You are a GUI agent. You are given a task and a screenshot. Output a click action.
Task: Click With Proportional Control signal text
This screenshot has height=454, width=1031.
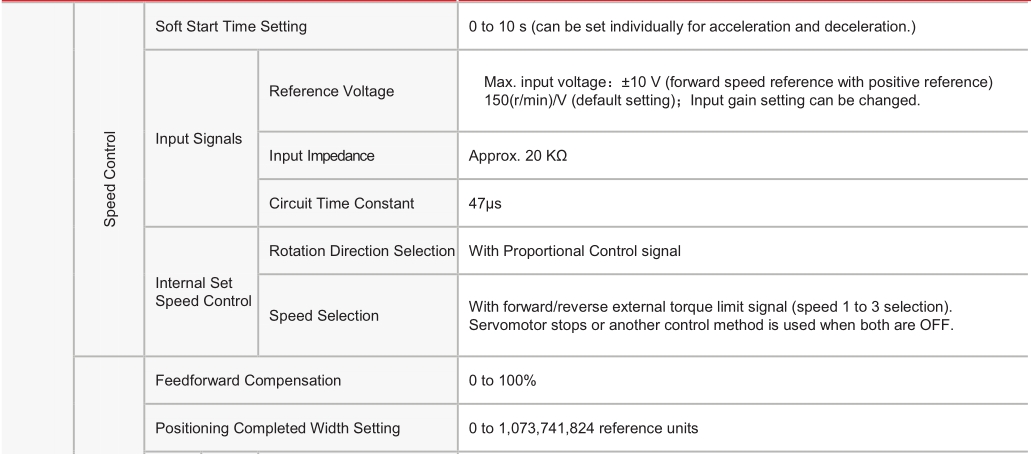pyautogui.click(x=575, y=251)
